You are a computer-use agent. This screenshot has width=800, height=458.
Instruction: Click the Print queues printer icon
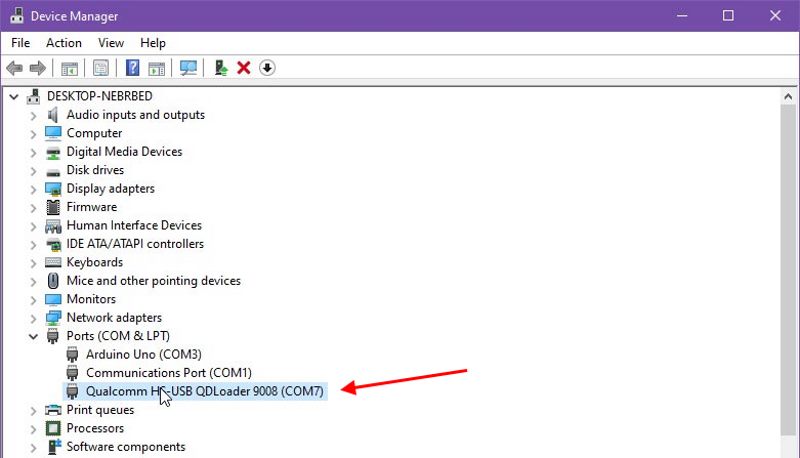(x=53, y=410)
